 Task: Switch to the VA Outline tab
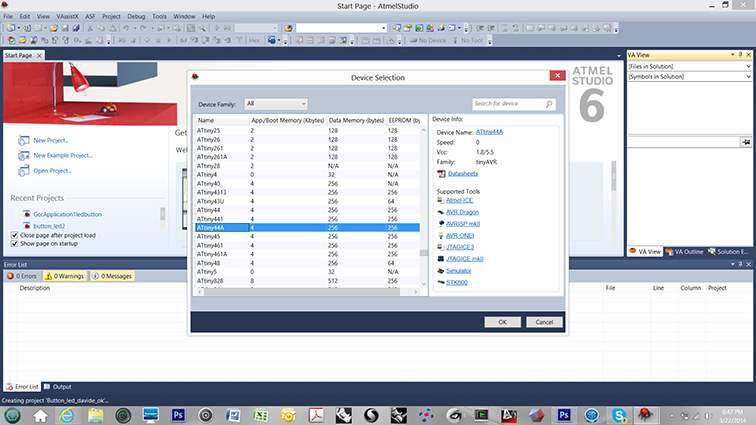pyautogui.click(x=685, y=252)
